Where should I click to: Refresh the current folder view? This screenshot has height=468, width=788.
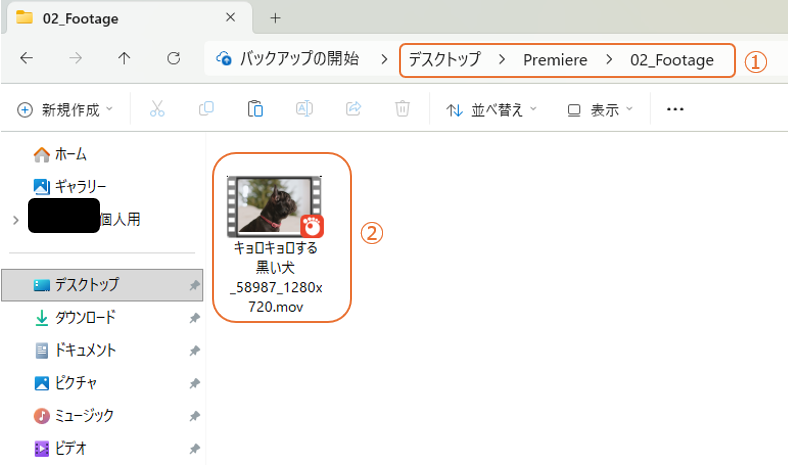coord(173,59)
